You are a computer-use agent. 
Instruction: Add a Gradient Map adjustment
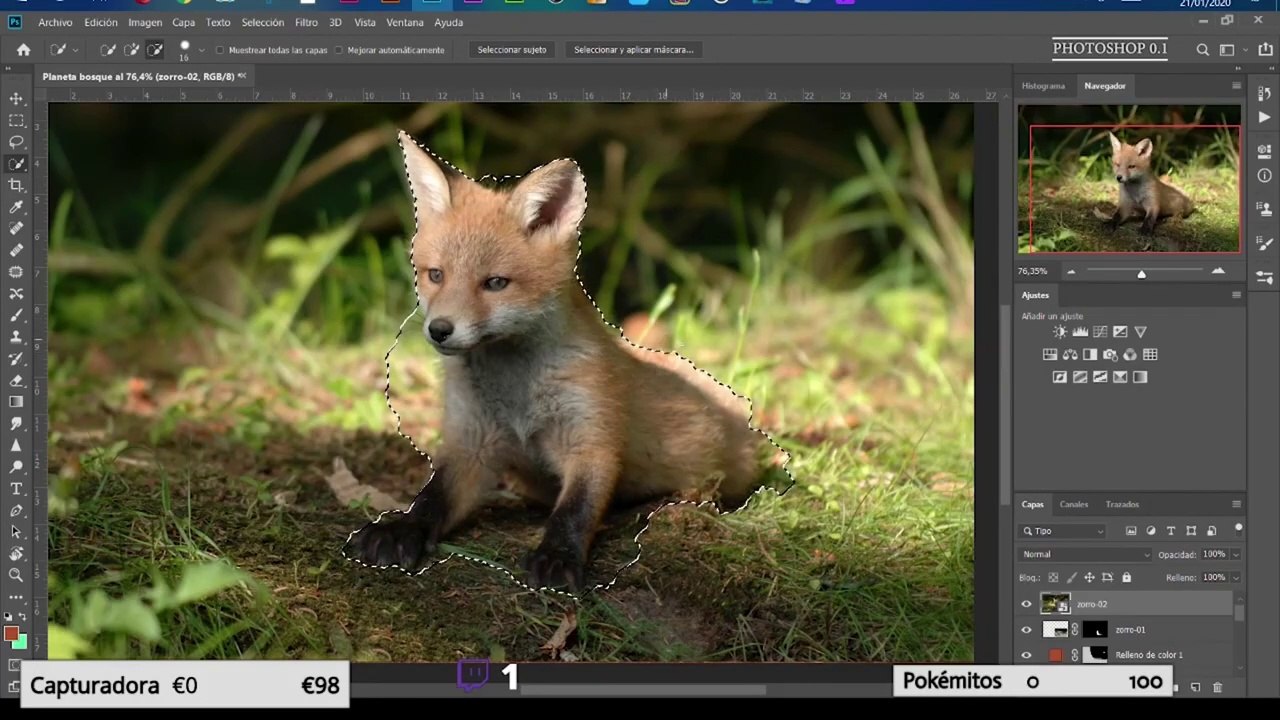pyautogui.click(x=1140, y=377)
